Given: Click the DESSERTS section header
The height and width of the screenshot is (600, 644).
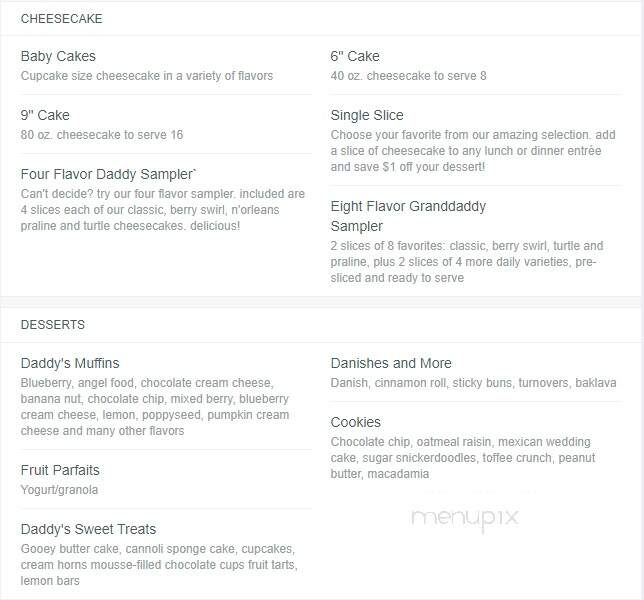Looking at the screenshot, I should point(53,325).
